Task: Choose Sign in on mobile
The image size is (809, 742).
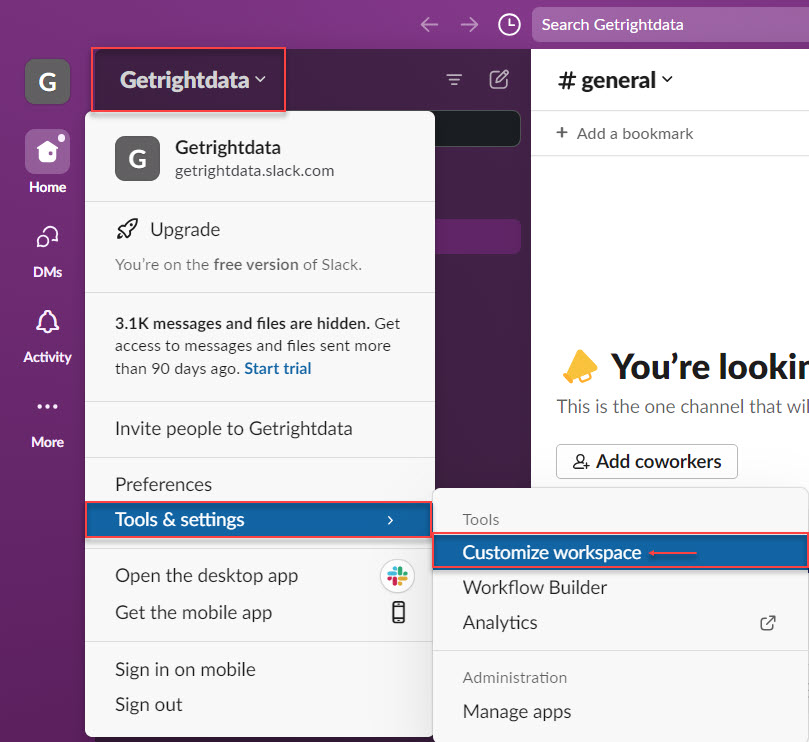Action: coord(260,670)
